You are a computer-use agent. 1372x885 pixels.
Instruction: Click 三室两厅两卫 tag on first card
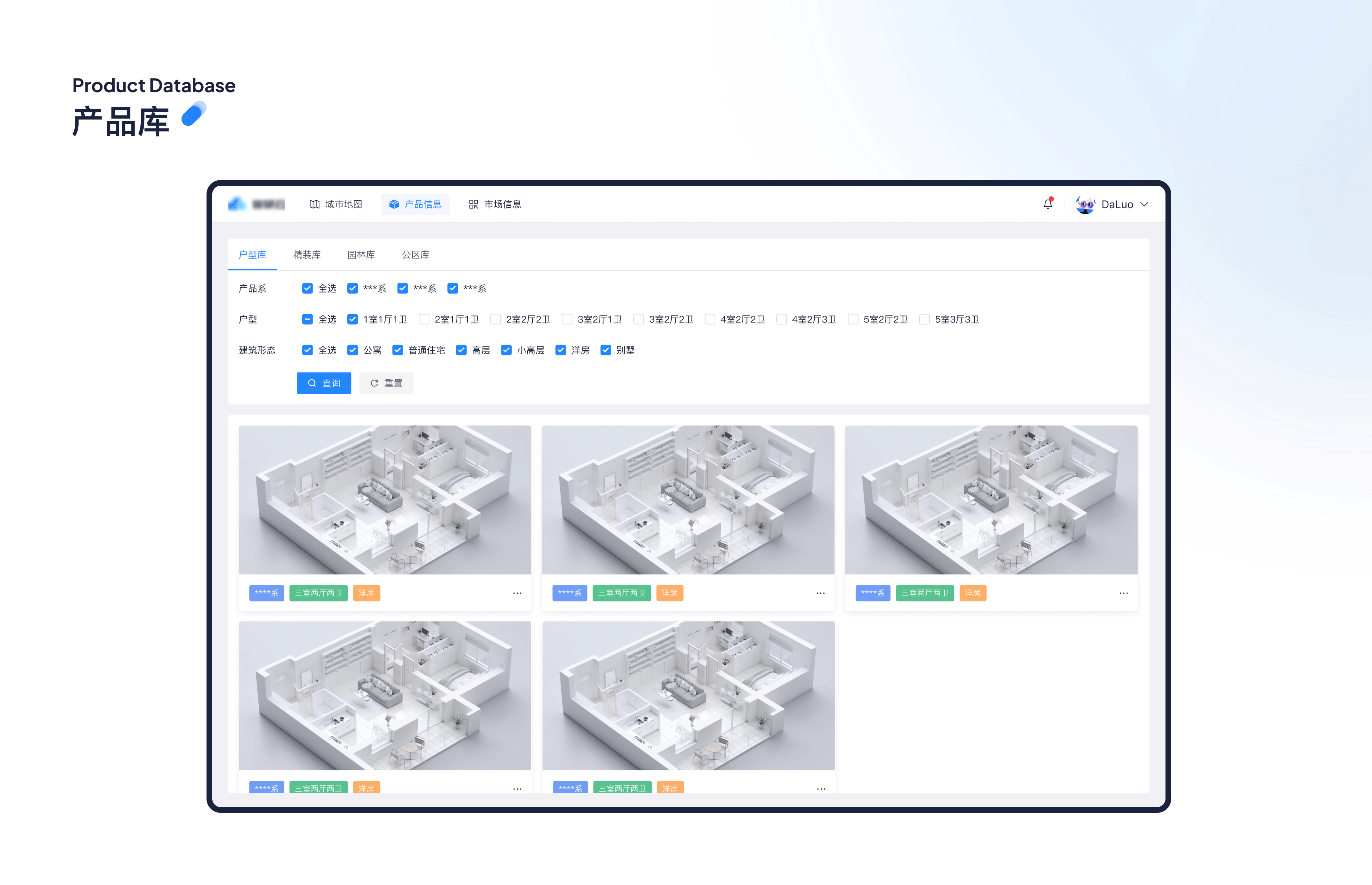pyautogui.click(x=318, y=593)
